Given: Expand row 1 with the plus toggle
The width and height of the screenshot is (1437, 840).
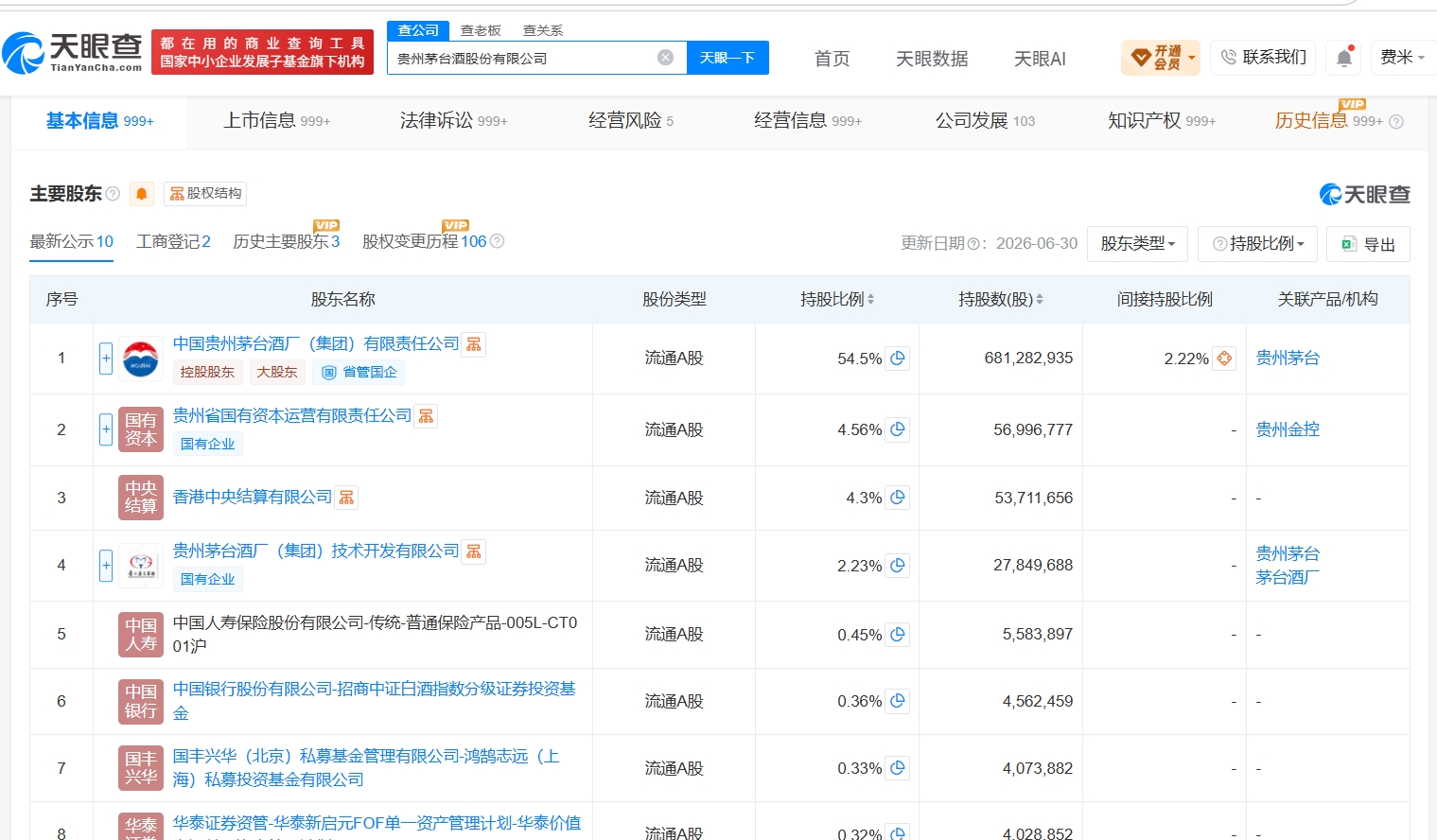Looking at the screenshot, I should click(x=106, y=359).
